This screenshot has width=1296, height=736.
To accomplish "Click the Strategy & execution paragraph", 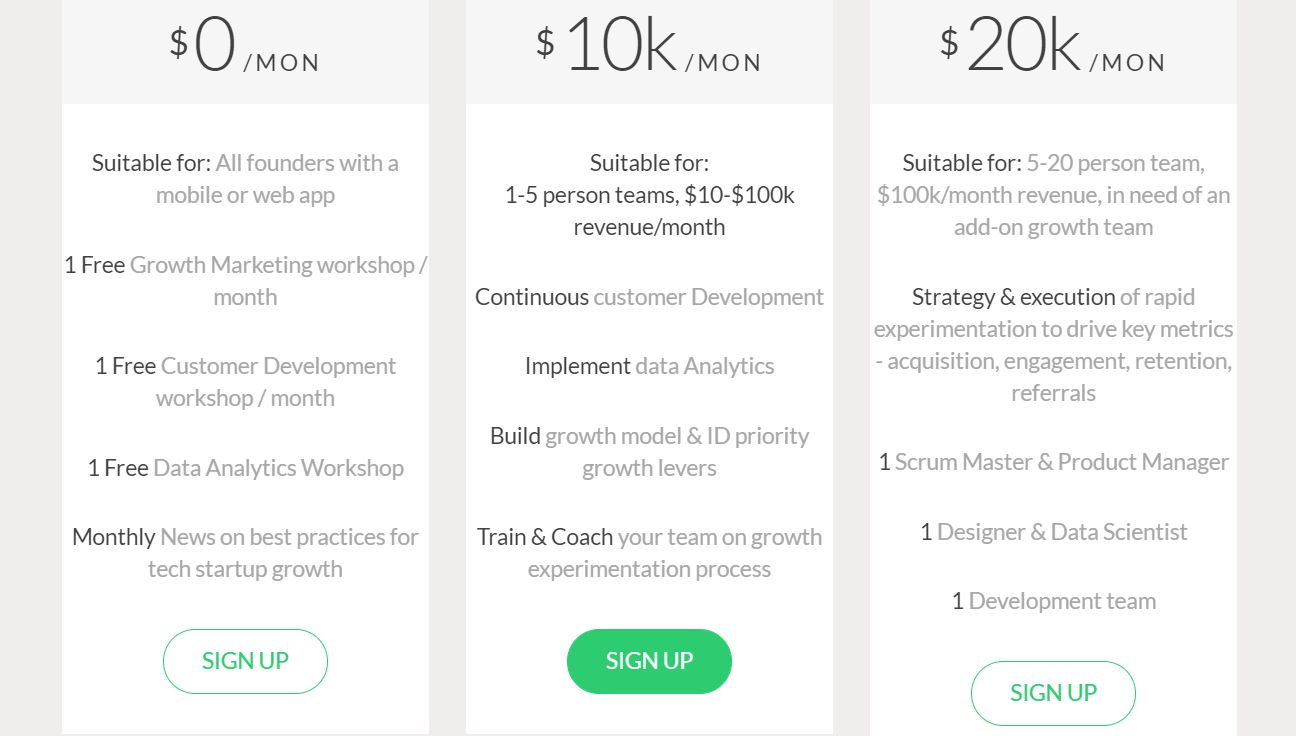I will click(1053, 345).
